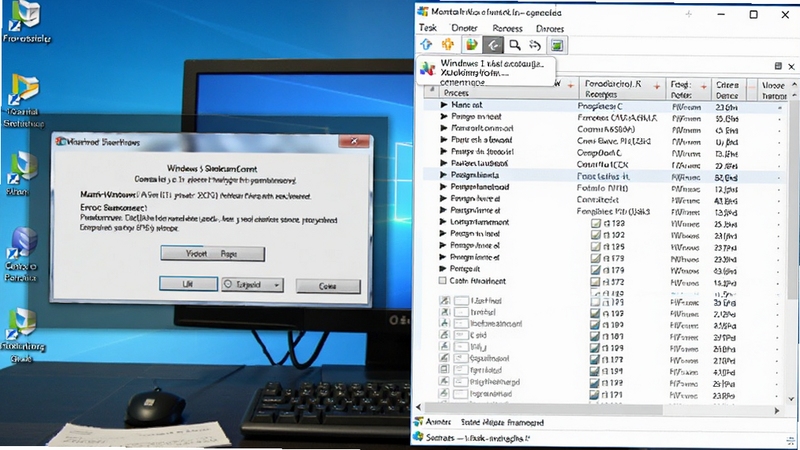Viewport: 800px width, 450px height.
Task: Expand the Pongoilt row triangle
Action: [x=444, y=268]
